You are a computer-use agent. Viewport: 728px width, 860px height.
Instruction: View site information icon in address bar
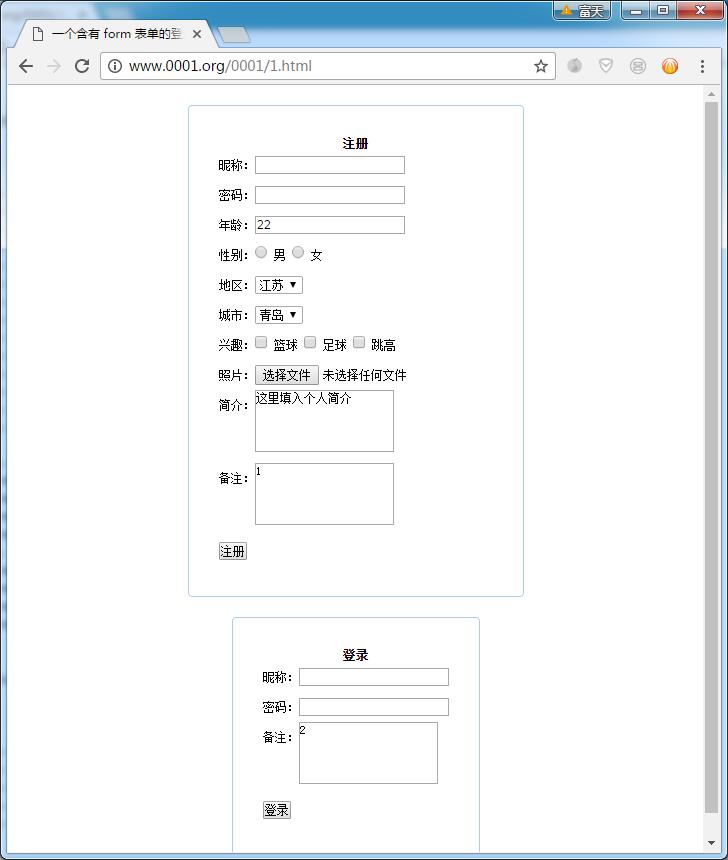[x=115, y=66]
